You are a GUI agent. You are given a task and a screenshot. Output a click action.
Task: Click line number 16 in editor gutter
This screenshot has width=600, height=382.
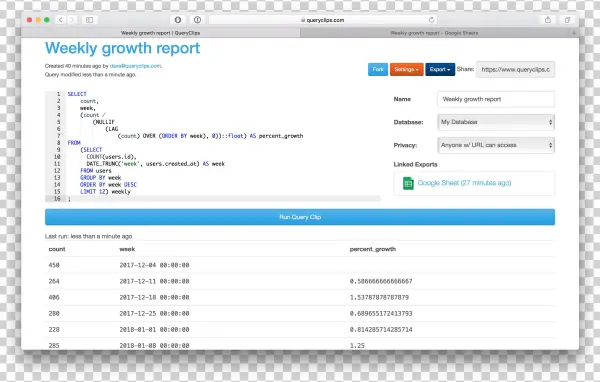click(57, 199)
